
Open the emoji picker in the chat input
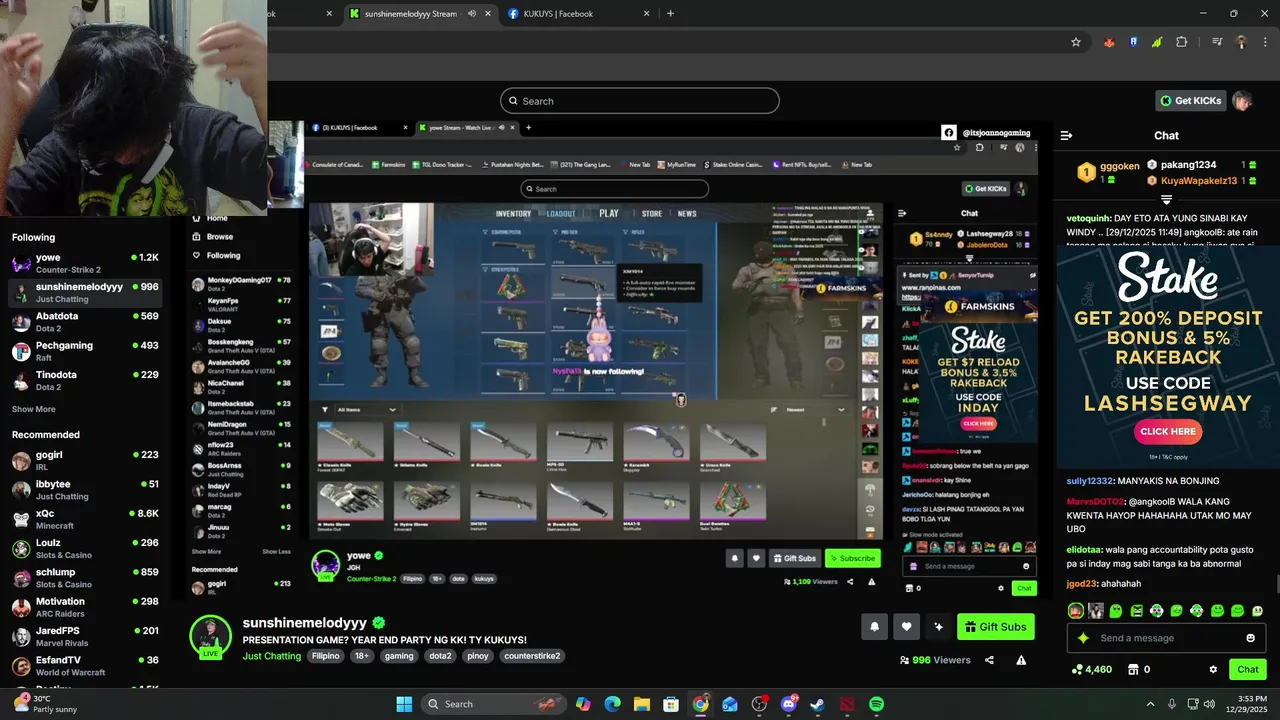click(1250, 638)
